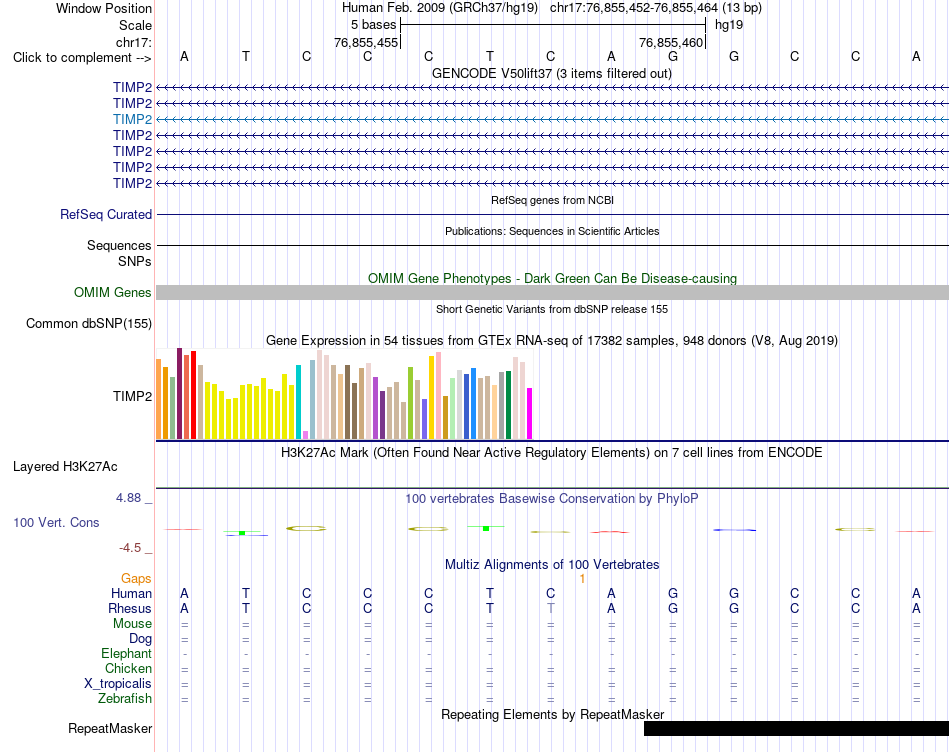
Task: Click the Rhesus species label
Action: 130,608
